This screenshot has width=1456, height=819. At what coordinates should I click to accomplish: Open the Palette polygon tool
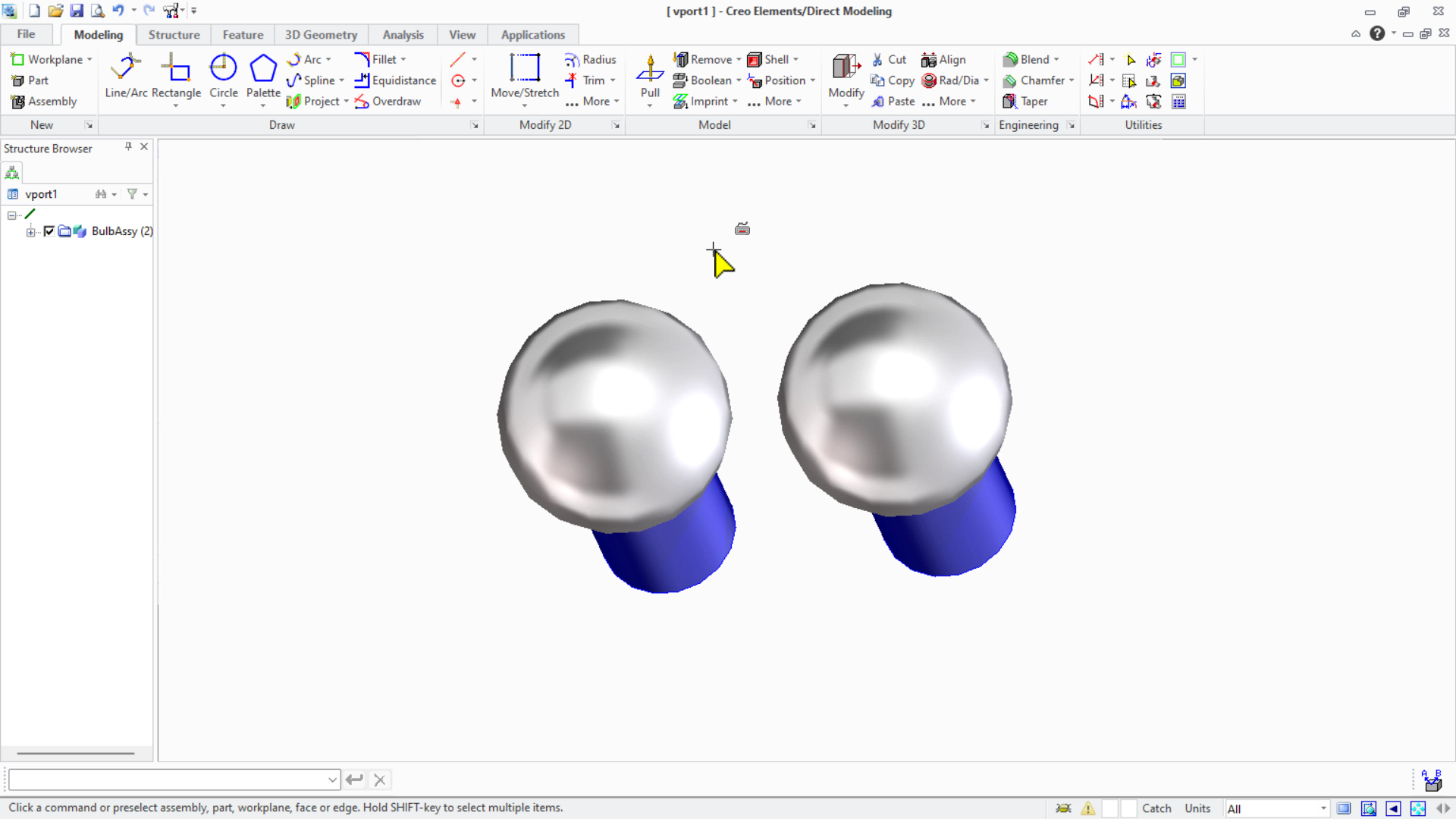point(263,76)
